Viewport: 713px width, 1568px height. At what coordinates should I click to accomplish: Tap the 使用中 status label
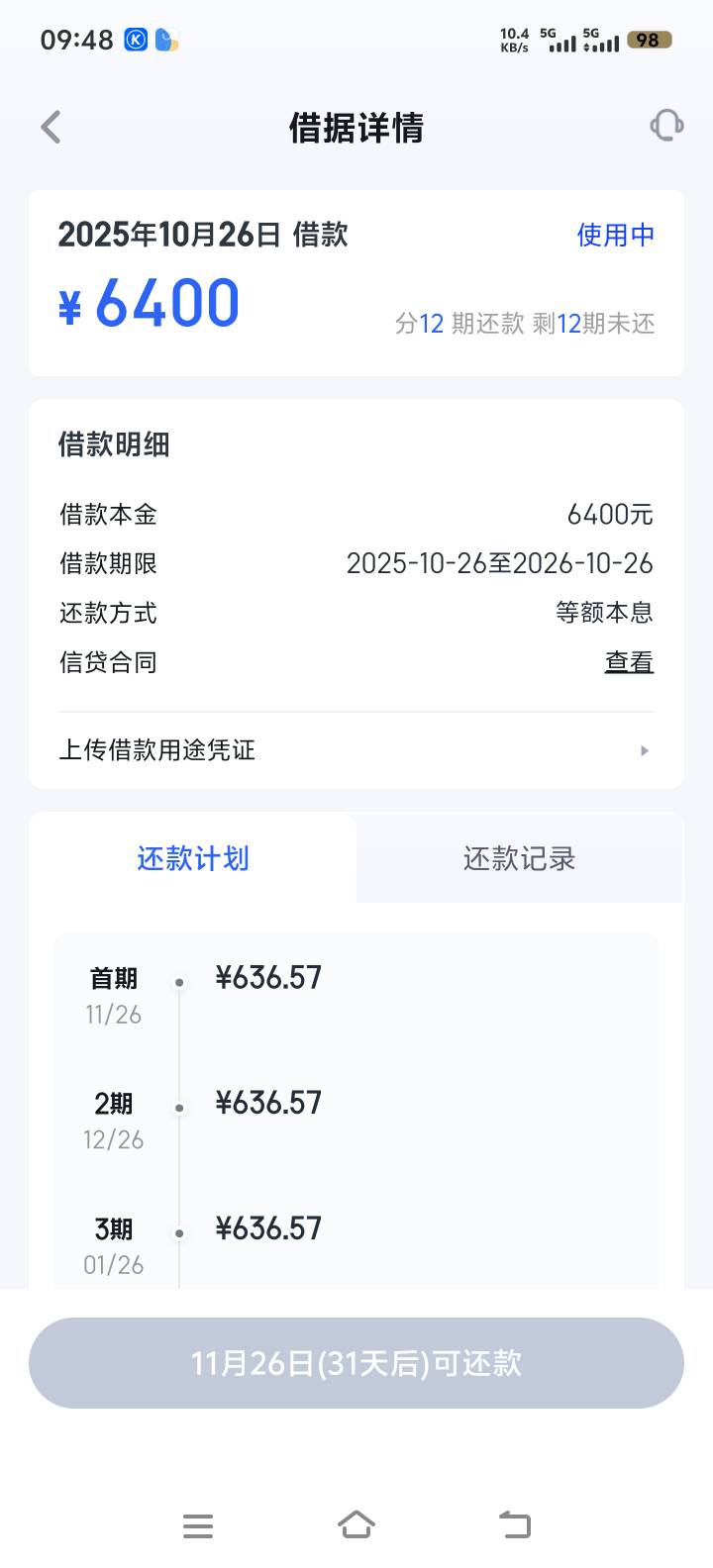coord(615,235)
